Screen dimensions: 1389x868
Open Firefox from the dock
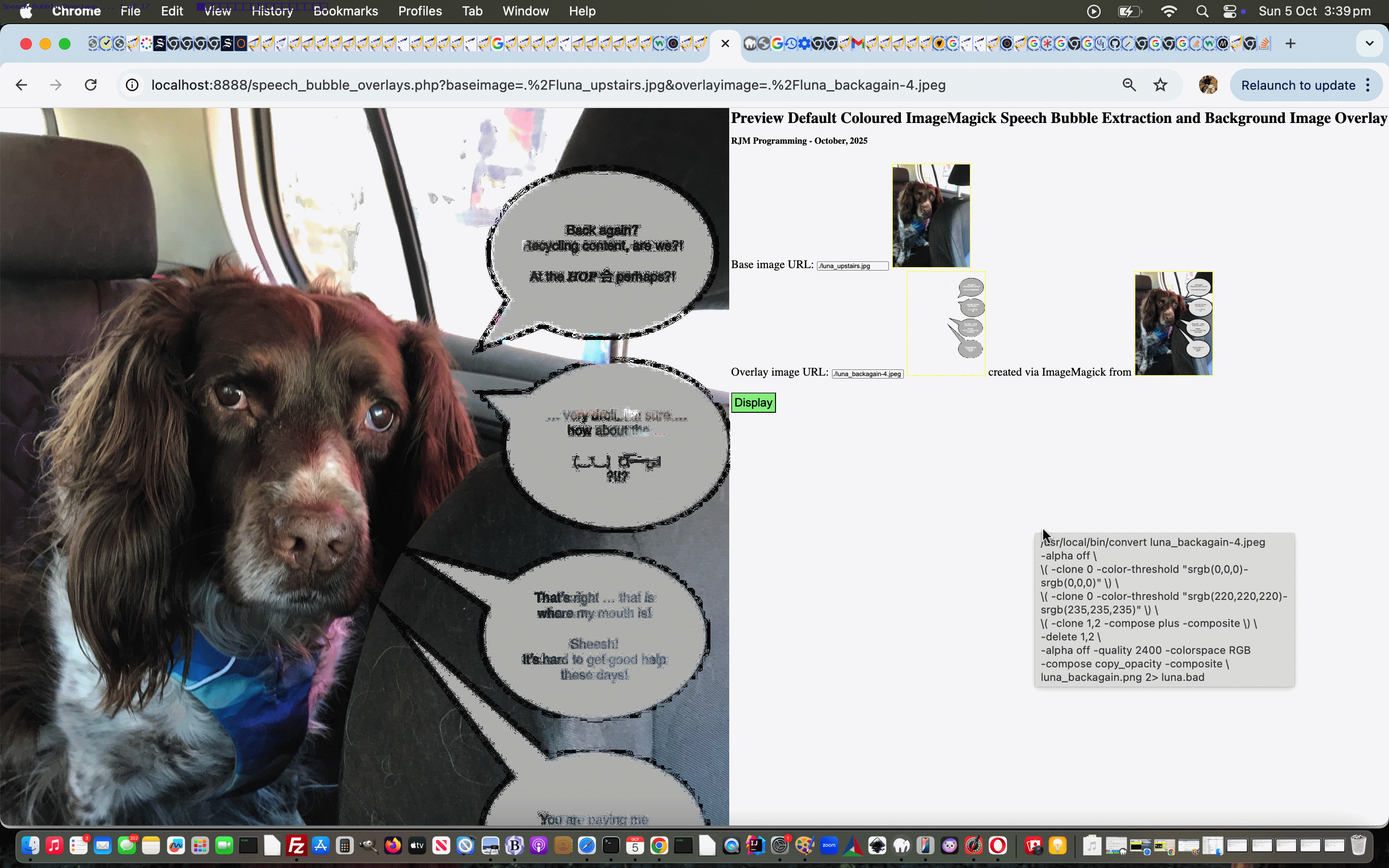(x=393, y=846)
